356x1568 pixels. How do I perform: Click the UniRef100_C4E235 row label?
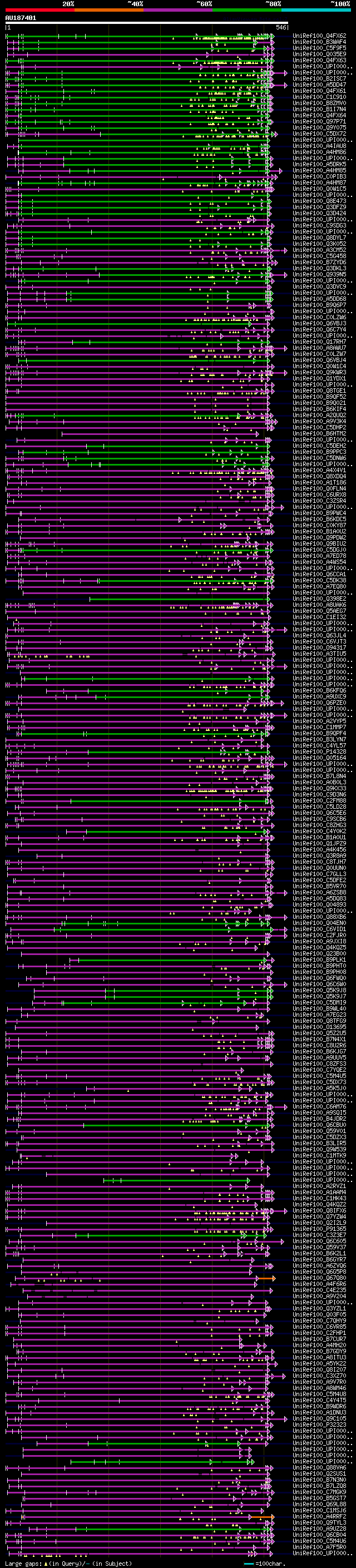319,1290
